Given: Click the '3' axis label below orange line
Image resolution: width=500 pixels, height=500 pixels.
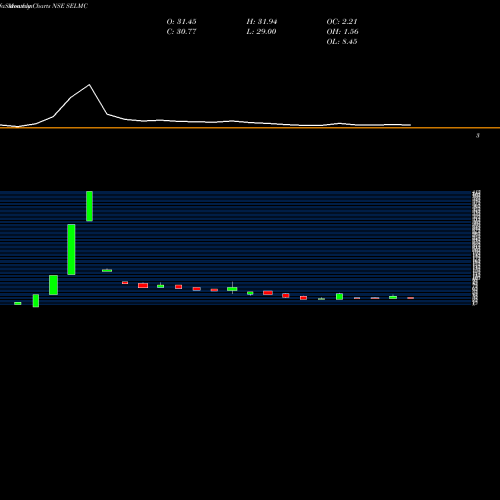Looking at the screenshot, I should 478,136.
